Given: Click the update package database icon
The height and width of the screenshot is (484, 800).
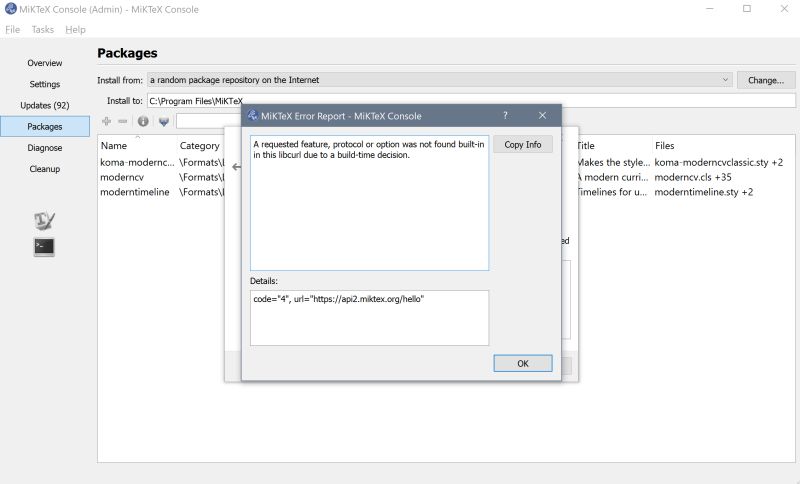Looking at the screenshot, I should point(164,121).
